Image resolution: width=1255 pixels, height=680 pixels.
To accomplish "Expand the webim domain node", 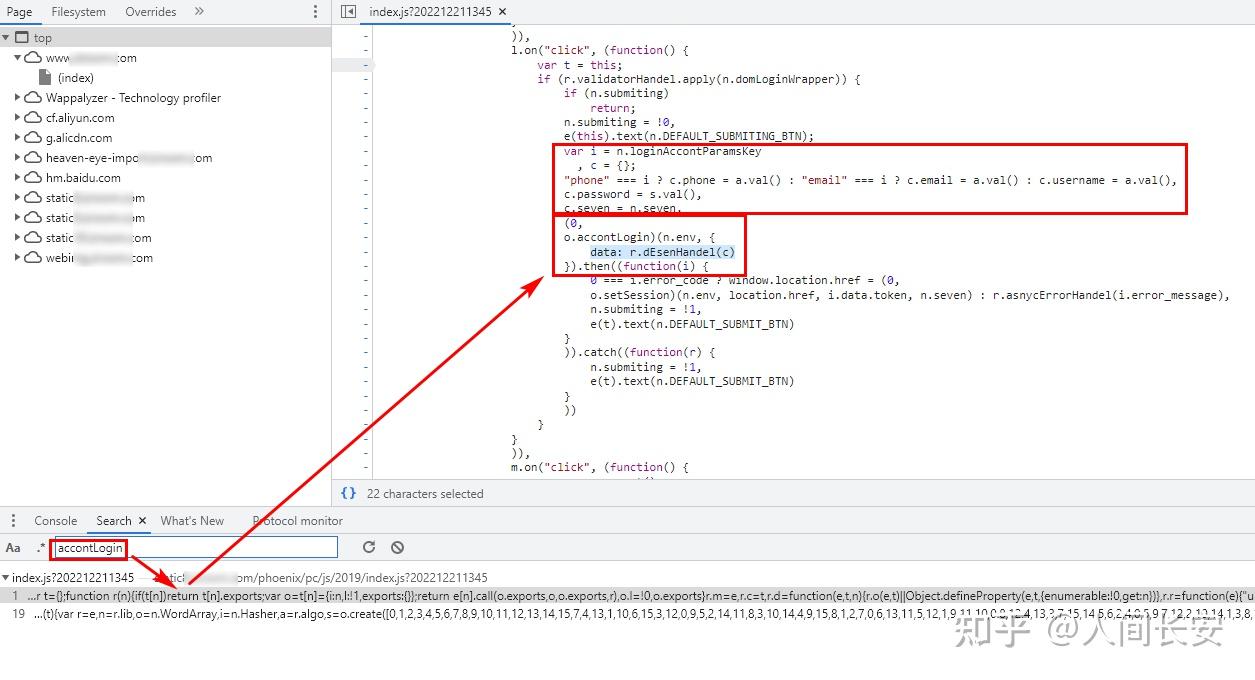I will pos(18,258).
